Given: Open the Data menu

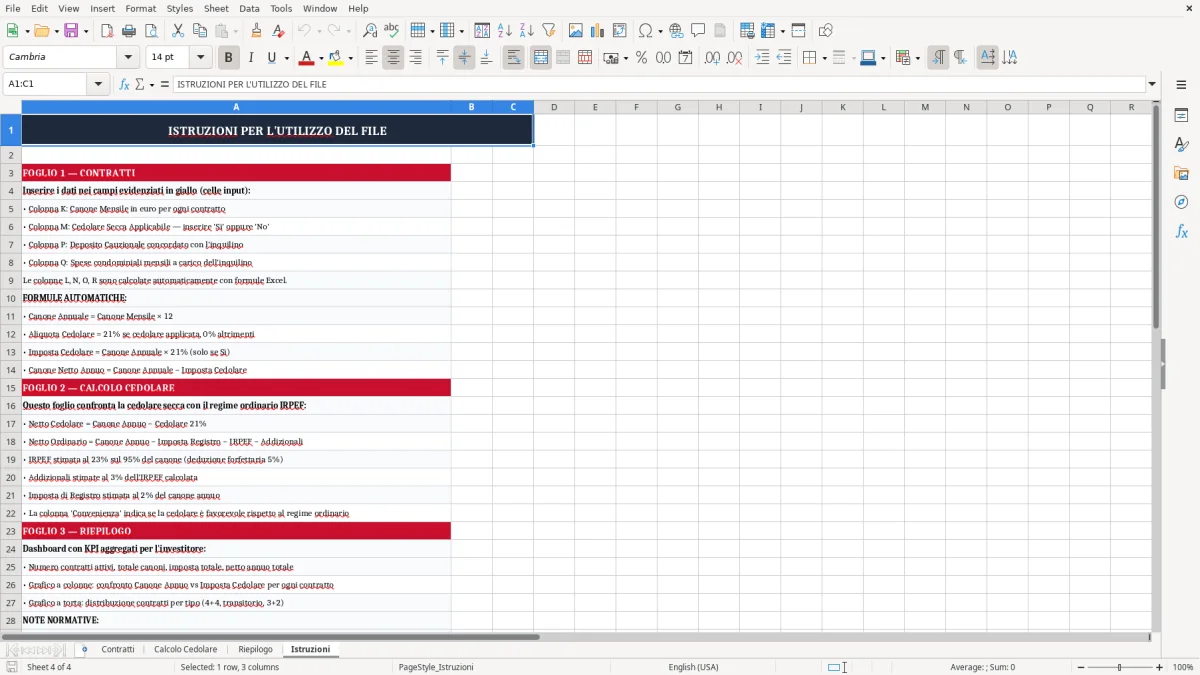Looking at the screenshot, I should coord(249,8).
